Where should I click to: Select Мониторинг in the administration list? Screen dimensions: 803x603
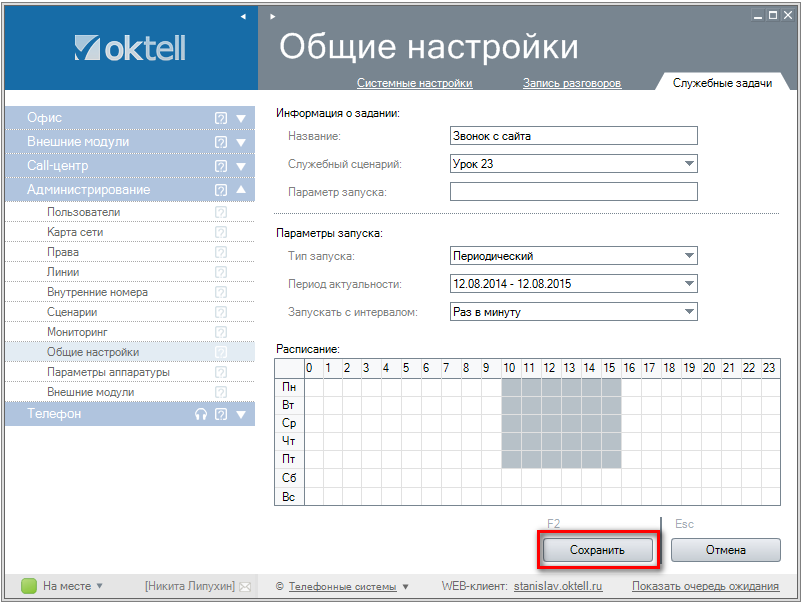[77, 332]
